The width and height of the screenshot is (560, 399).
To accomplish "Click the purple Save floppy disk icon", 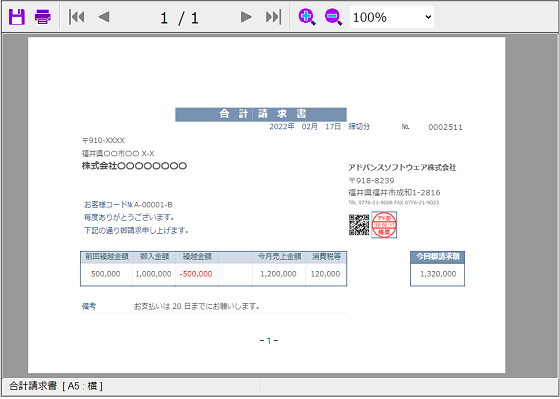I will (x=17, y=17).
